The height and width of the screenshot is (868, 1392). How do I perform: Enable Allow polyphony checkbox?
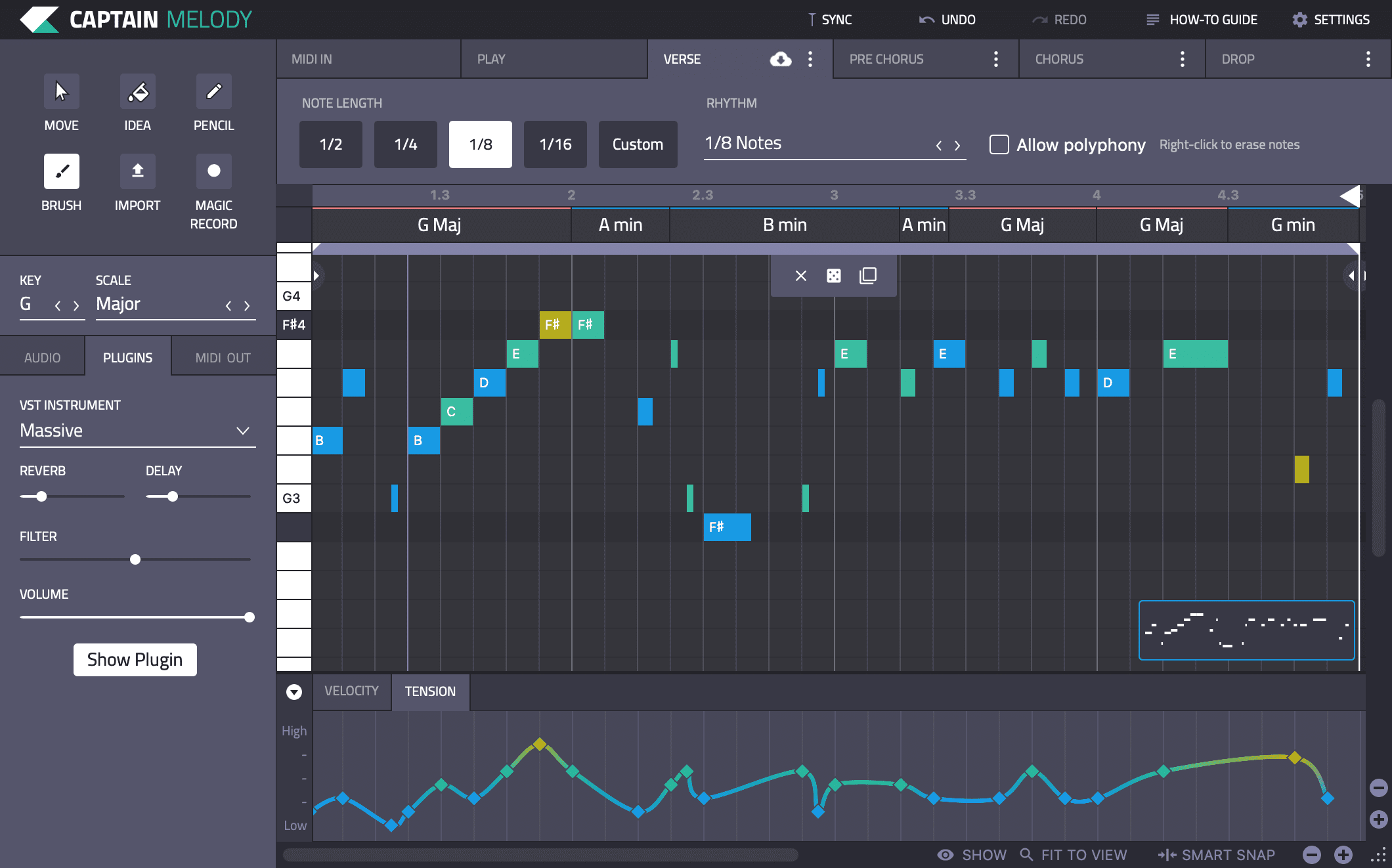click(999, 144)
